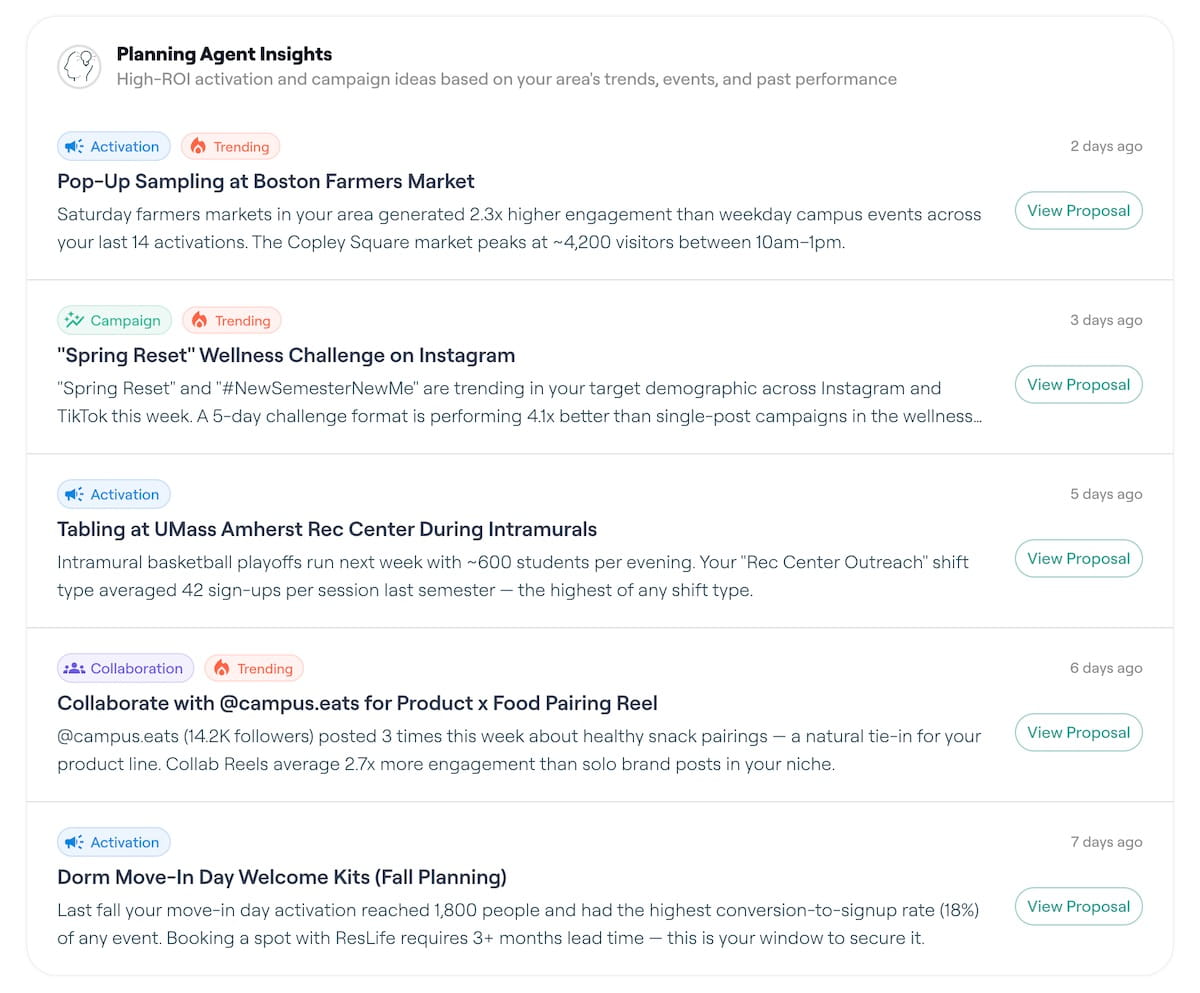Open Pop-Up Sampling at Boston Farmers Market title

tap(266, 182)
